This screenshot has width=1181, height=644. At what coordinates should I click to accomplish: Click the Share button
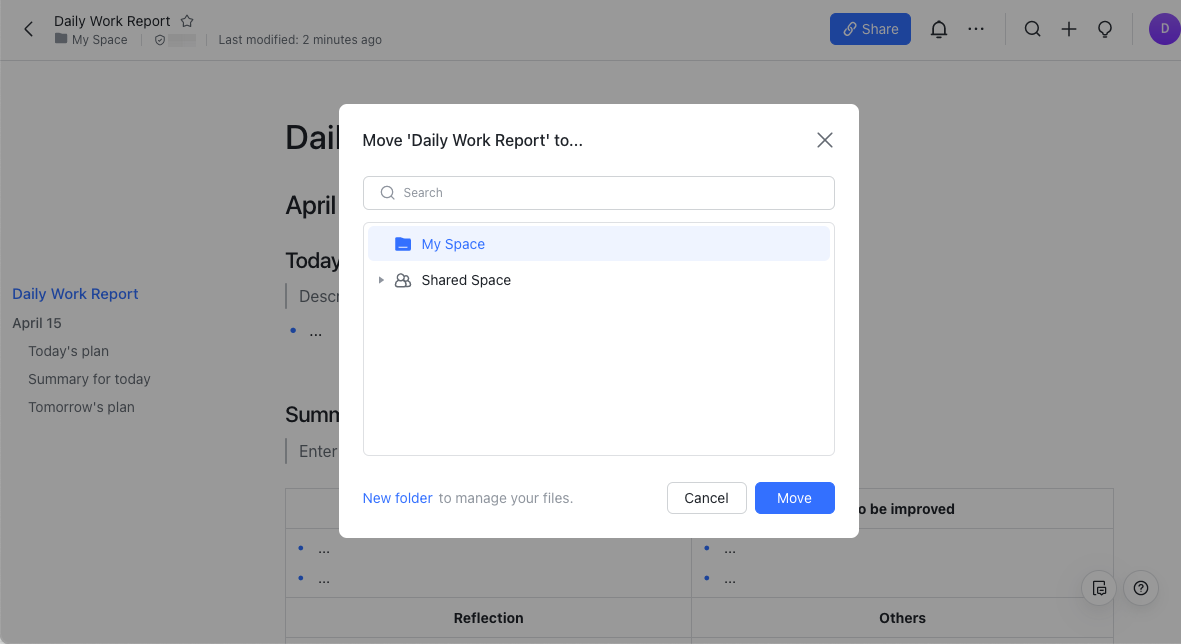click(870, 29)
